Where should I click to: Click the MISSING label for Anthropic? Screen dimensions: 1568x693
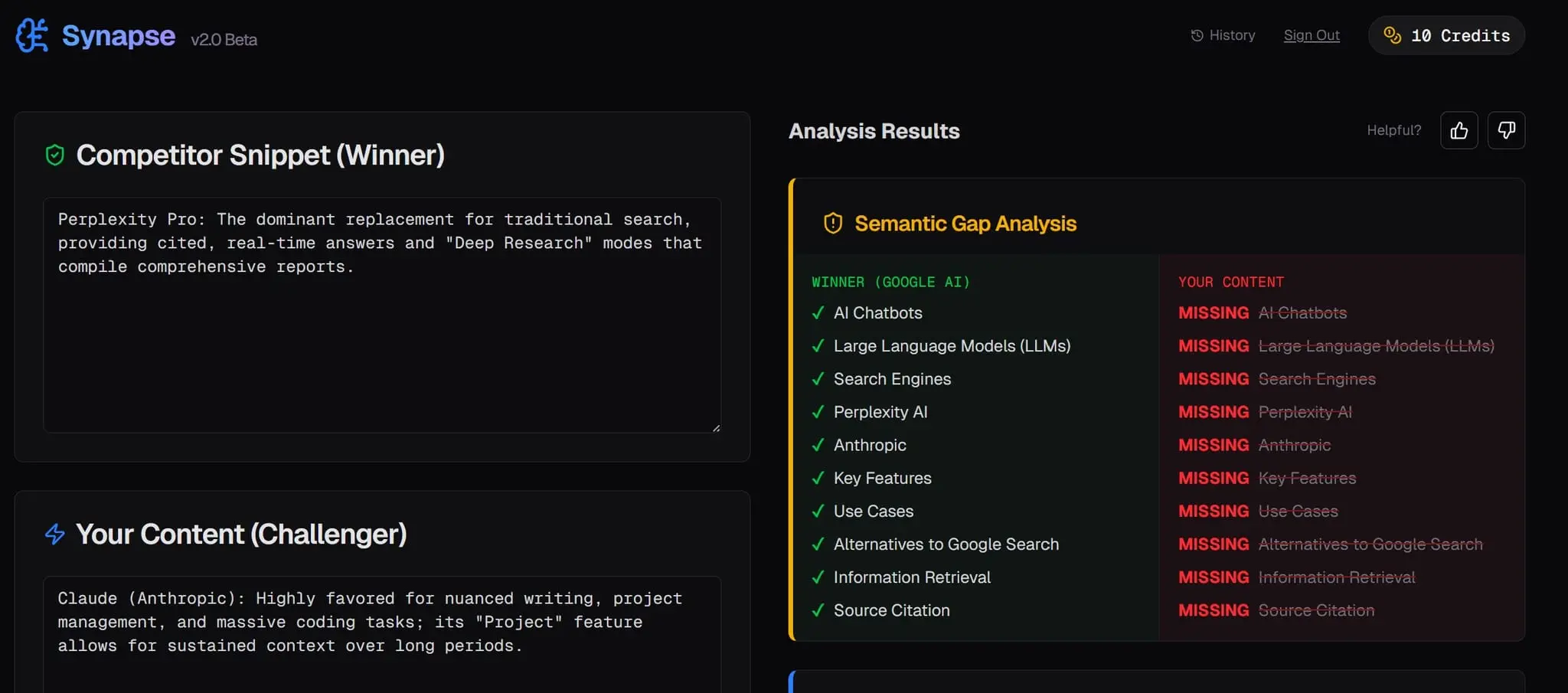[x=1214, y=445]
